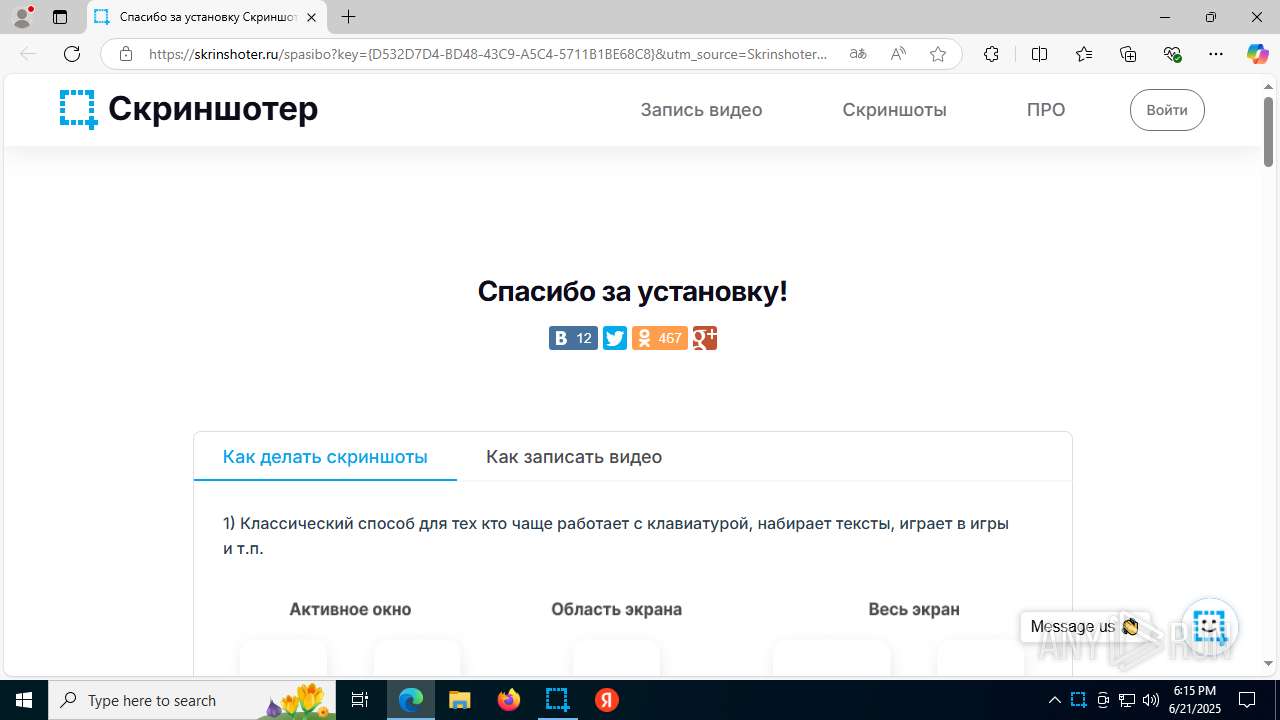Click the Type here to search box
Viewport: 1280px width, 720px height.
point(193,700)
